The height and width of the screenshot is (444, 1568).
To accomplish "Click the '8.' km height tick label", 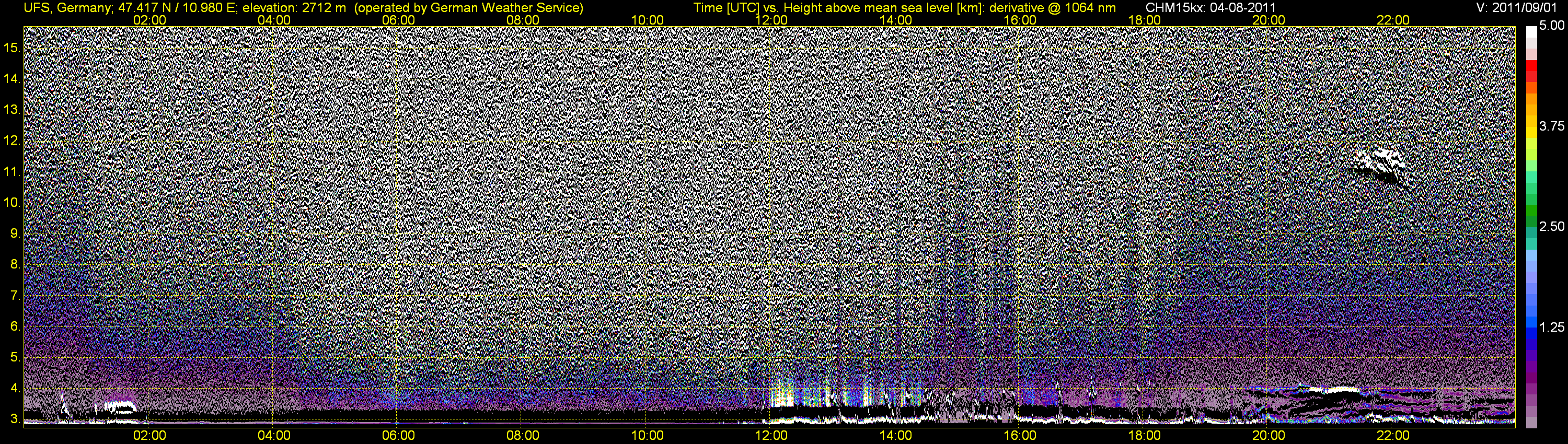I will point(15,265).
